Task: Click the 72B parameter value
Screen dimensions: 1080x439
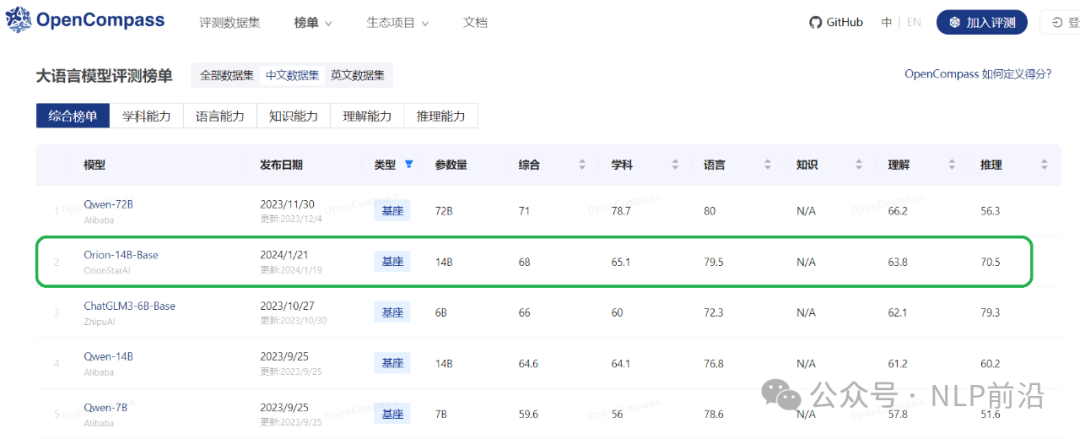Action: coord(444,210)
